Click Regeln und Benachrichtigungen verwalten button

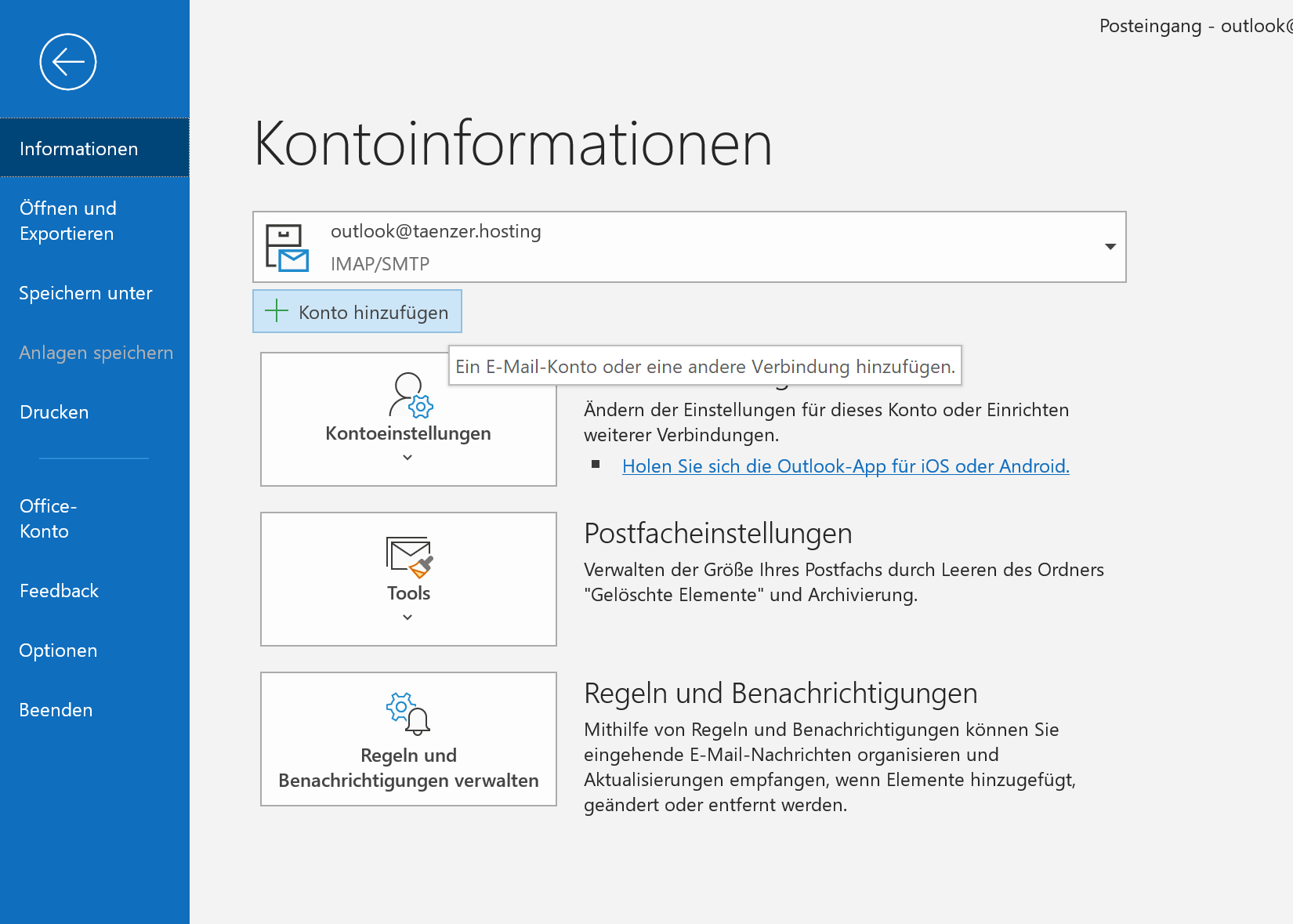[408, 739]
